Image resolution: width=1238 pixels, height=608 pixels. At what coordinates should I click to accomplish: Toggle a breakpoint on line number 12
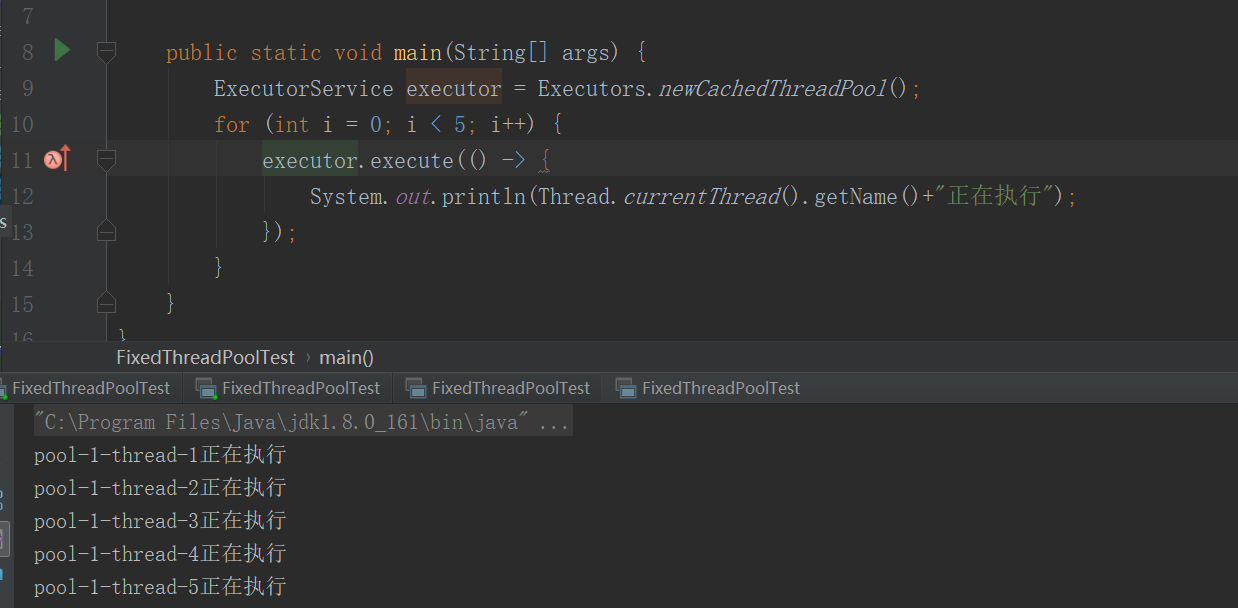coord(22,197)
